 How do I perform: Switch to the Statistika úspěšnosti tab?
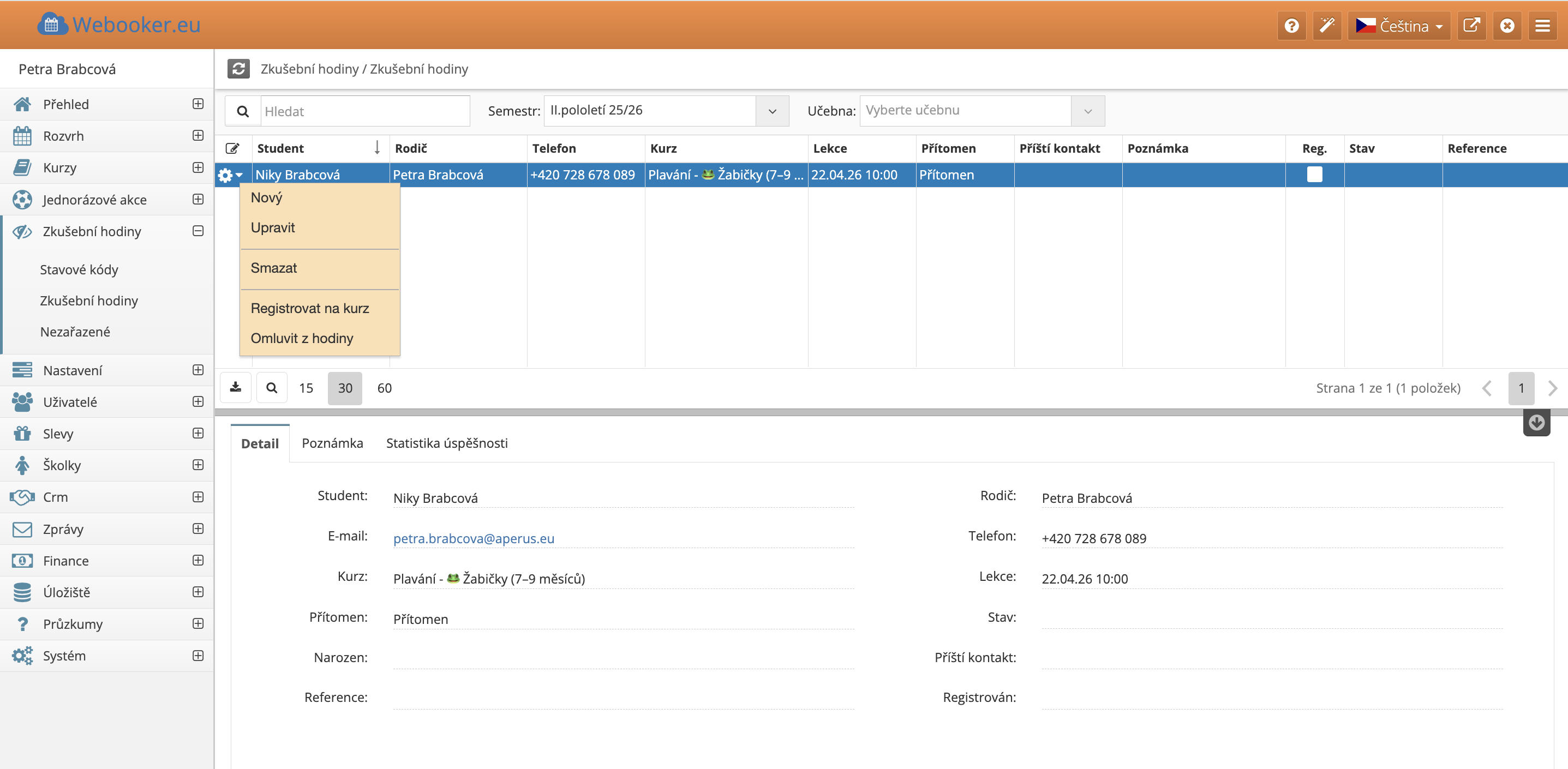pos(446,443)
